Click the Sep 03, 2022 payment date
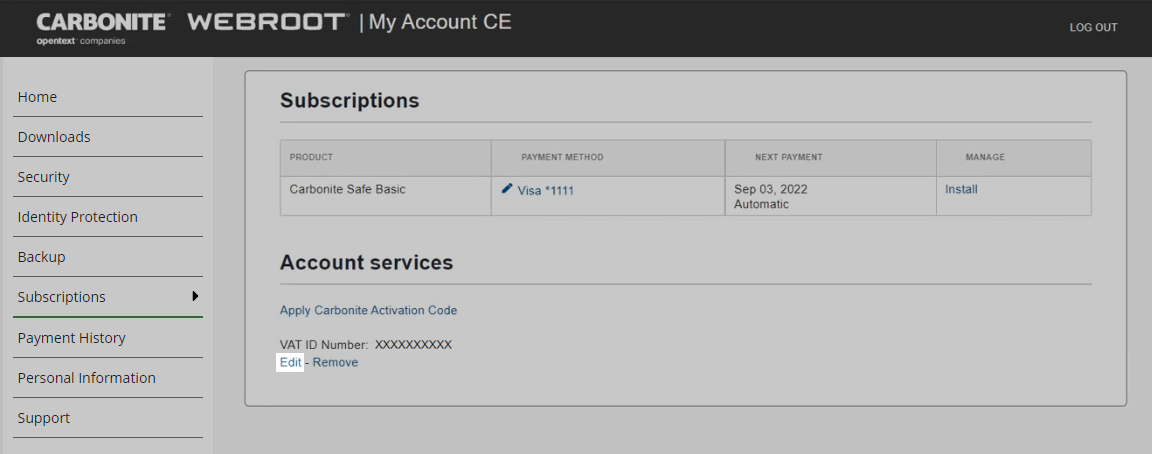This screenshot has height=454, width=1152. 771,189
